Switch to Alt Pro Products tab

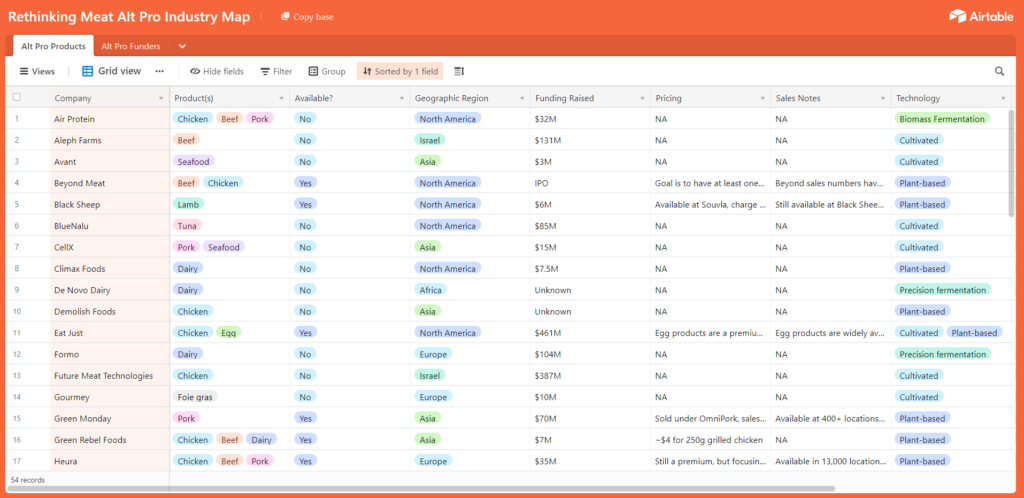click(54, 46)
